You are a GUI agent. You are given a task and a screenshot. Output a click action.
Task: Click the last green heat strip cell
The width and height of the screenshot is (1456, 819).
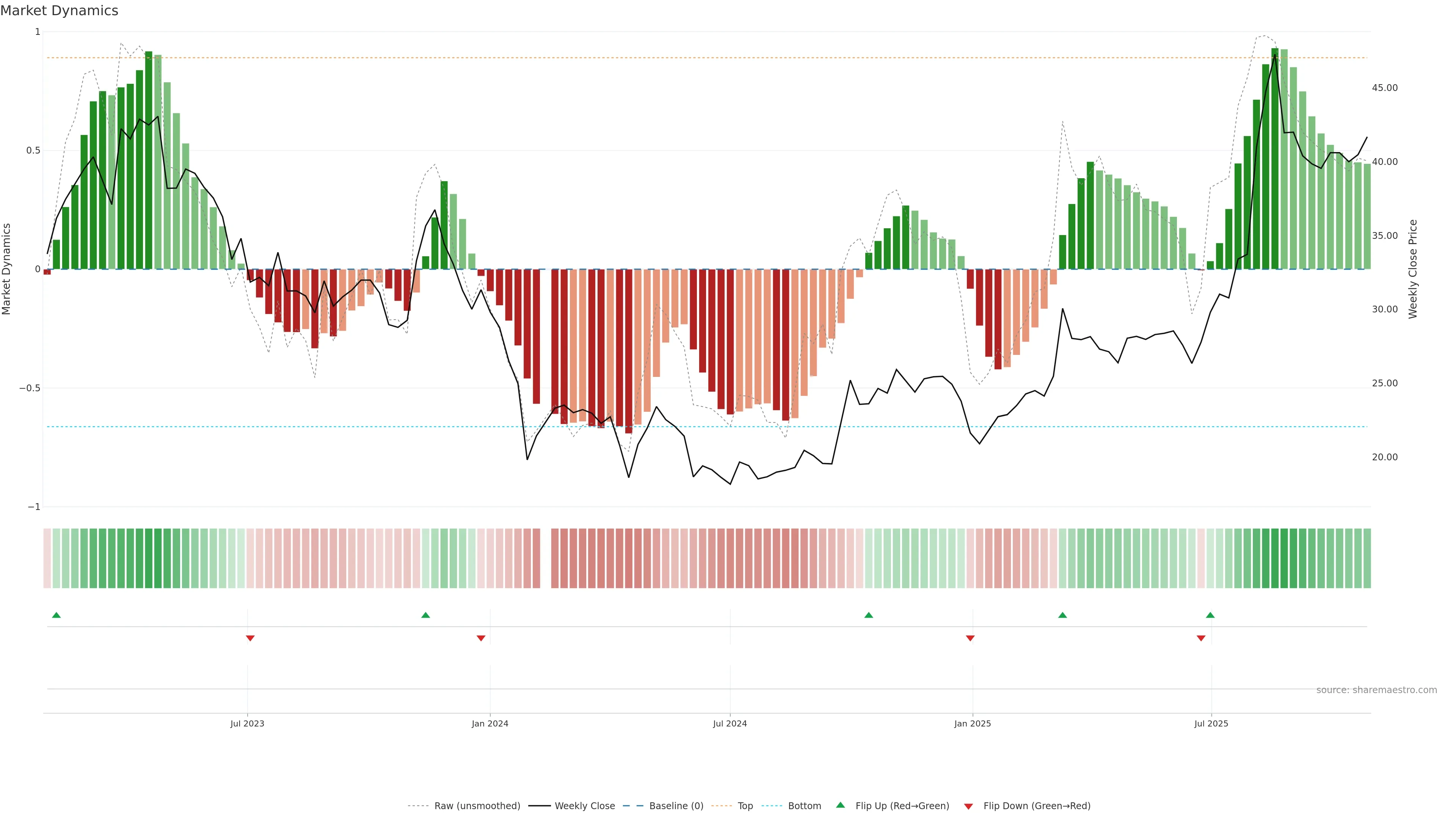click(1367, 559)
